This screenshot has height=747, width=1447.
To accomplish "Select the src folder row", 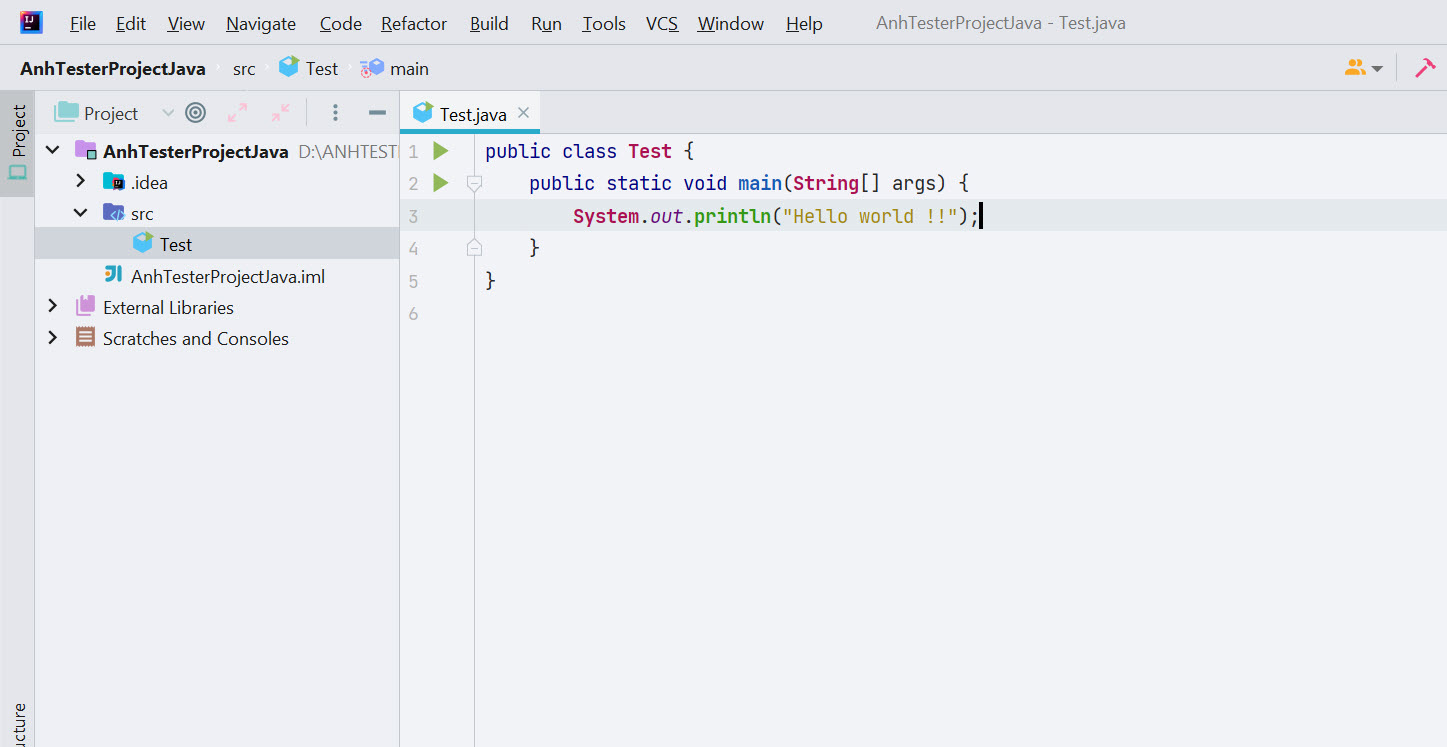I will (x=217, y=214).
